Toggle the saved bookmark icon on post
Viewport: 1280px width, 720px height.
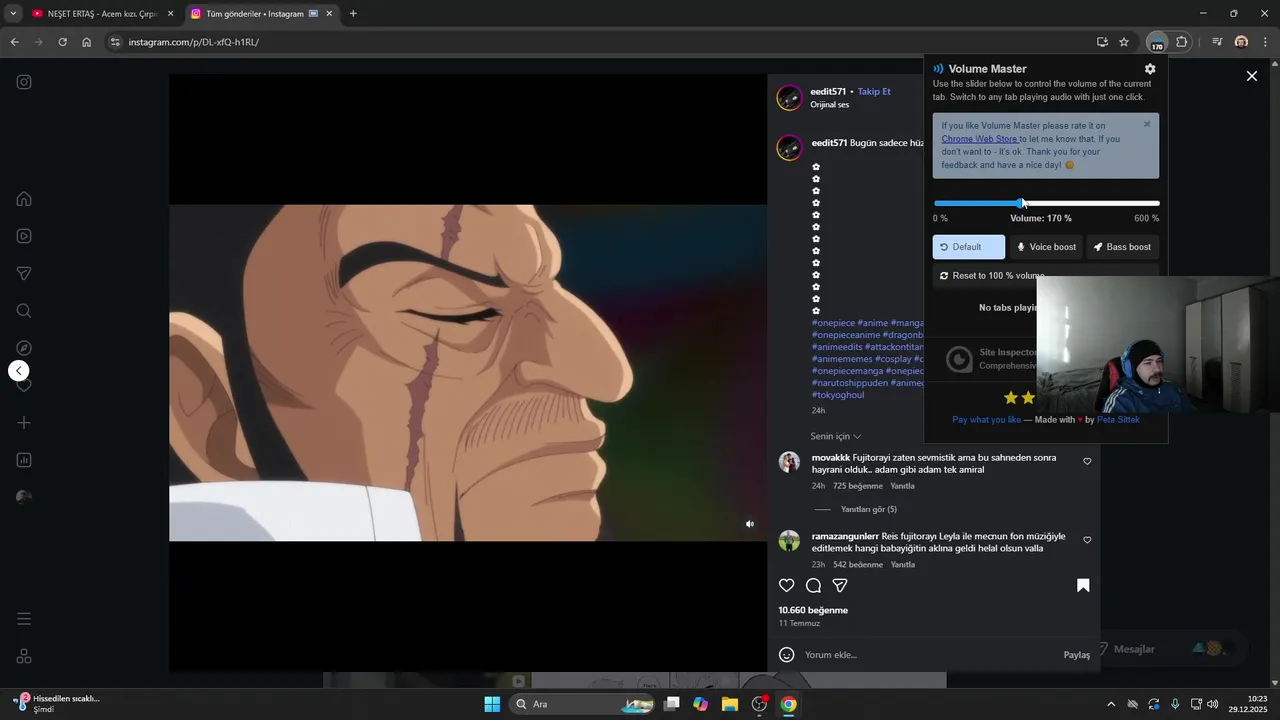click(1083, 586)
